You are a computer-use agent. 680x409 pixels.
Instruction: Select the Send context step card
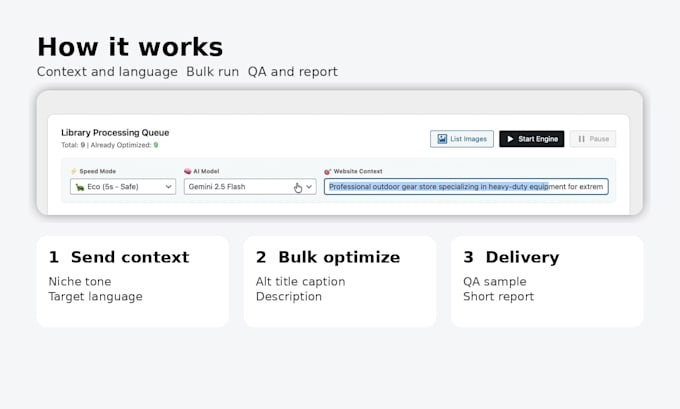[133, 281]
